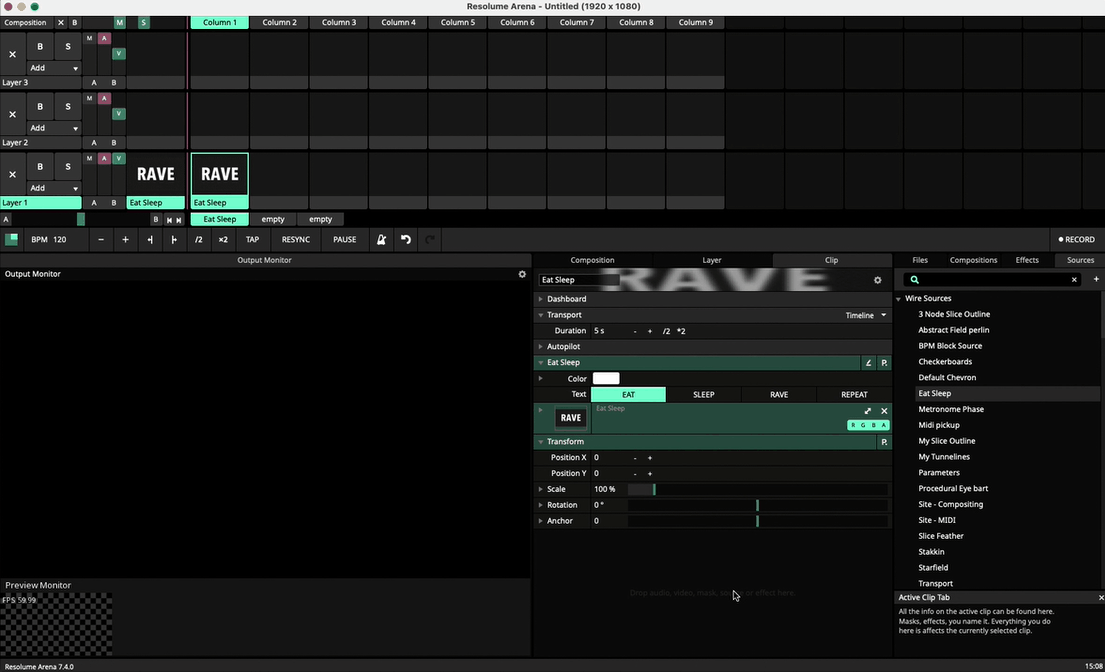Open the Composition panel tab
The height and width of the screenshot is (672, 1105).
tap(592, 260)
